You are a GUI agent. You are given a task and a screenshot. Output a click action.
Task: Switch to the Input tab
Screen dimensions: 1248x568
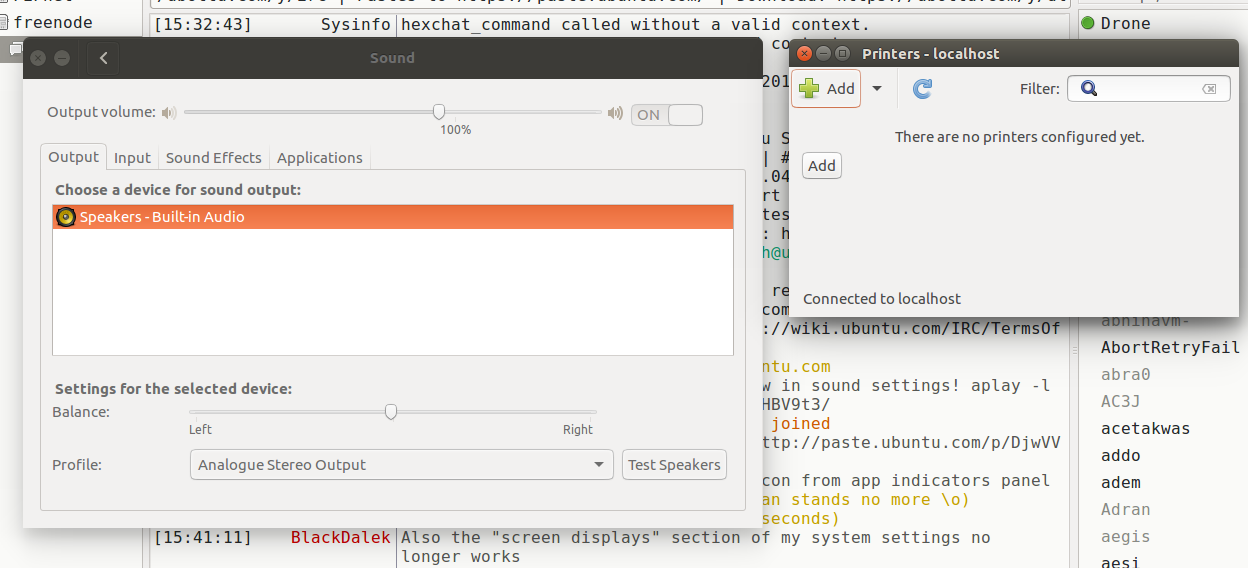[x=132, y=158]
